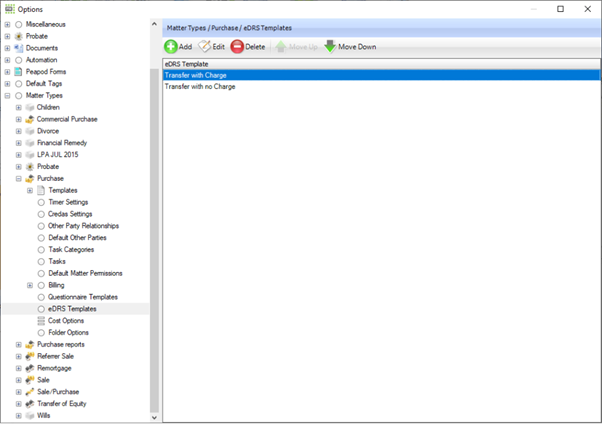The height and width of the screenshot is (424, 602).
Task: Click the Financial Remedy icon
Action: click(x=30, y=143)
